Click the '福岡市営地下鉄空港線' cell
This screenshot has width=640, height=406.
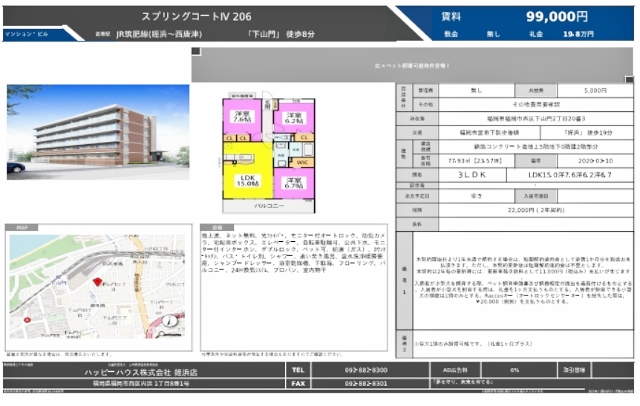(x=489, y=133)
